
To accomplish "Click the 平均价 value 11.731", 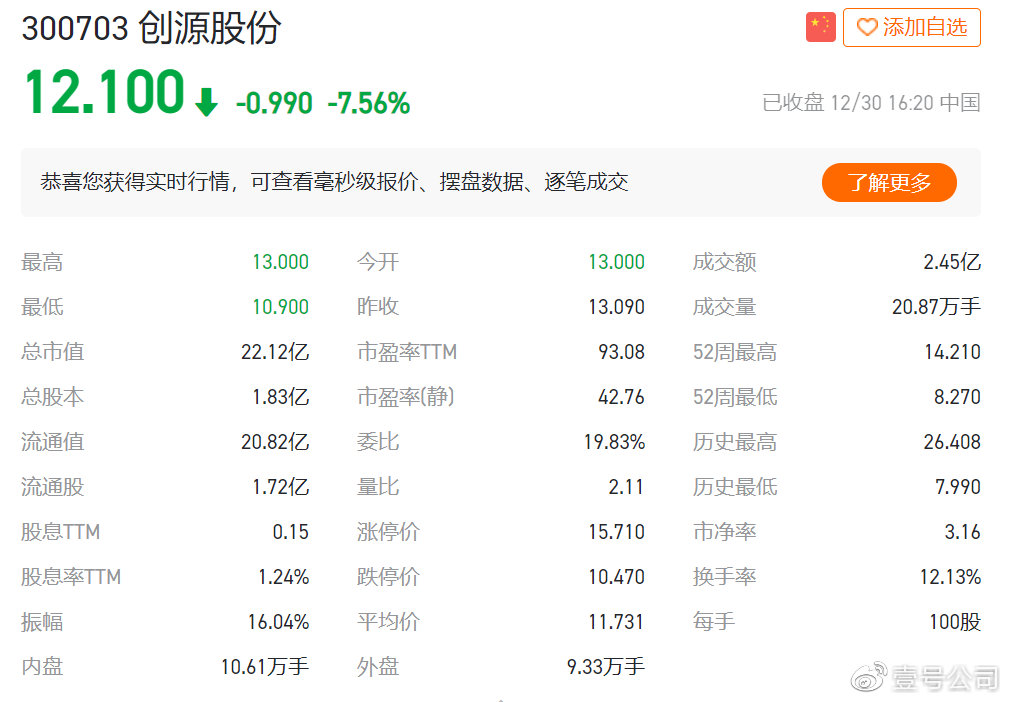I will click(x=616, y=622).
